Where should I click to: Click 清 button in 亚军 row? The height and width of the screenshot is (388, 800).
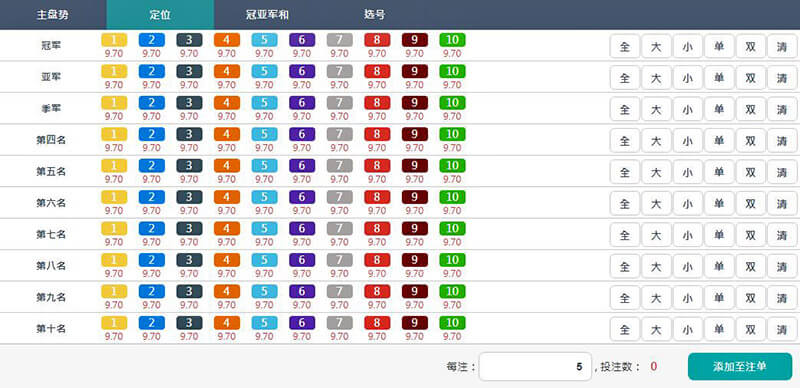click(782, 78)
